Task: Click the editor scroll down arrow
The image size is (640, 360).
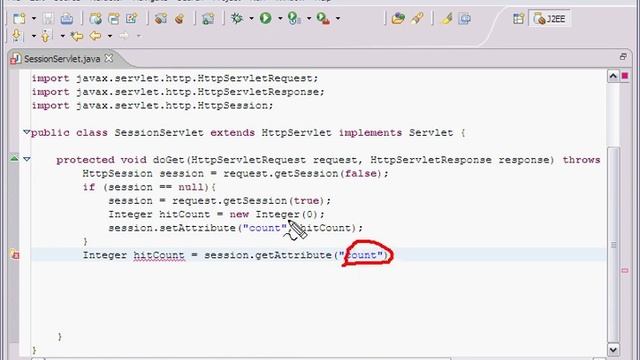Action: (613, 349)
